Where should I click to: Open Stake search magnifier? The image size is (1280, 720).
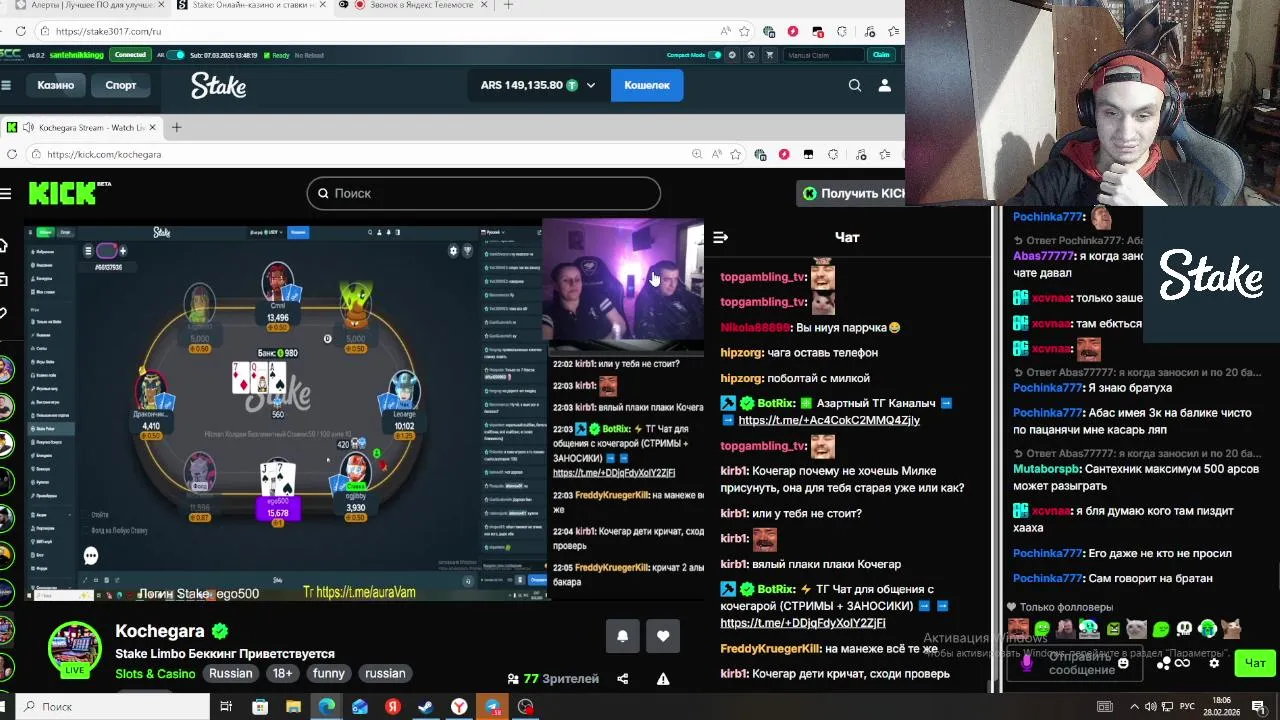pos(855,85)
